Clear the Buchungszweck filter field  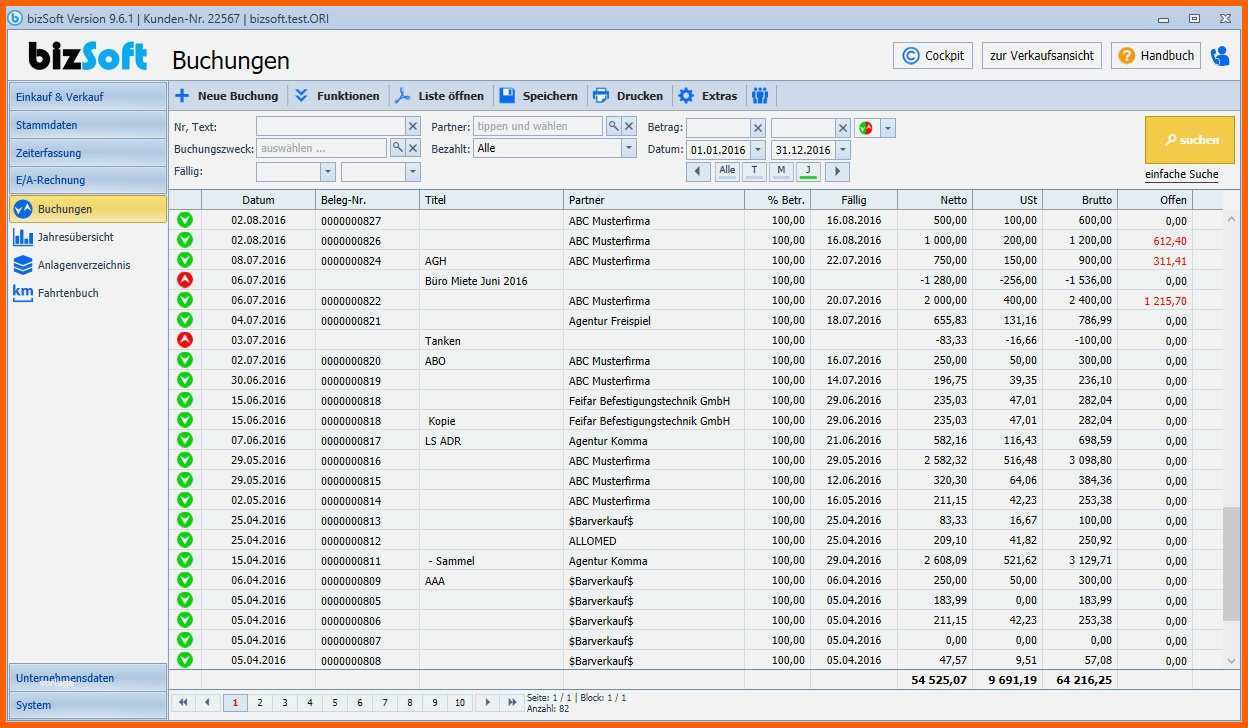point(412,148)
